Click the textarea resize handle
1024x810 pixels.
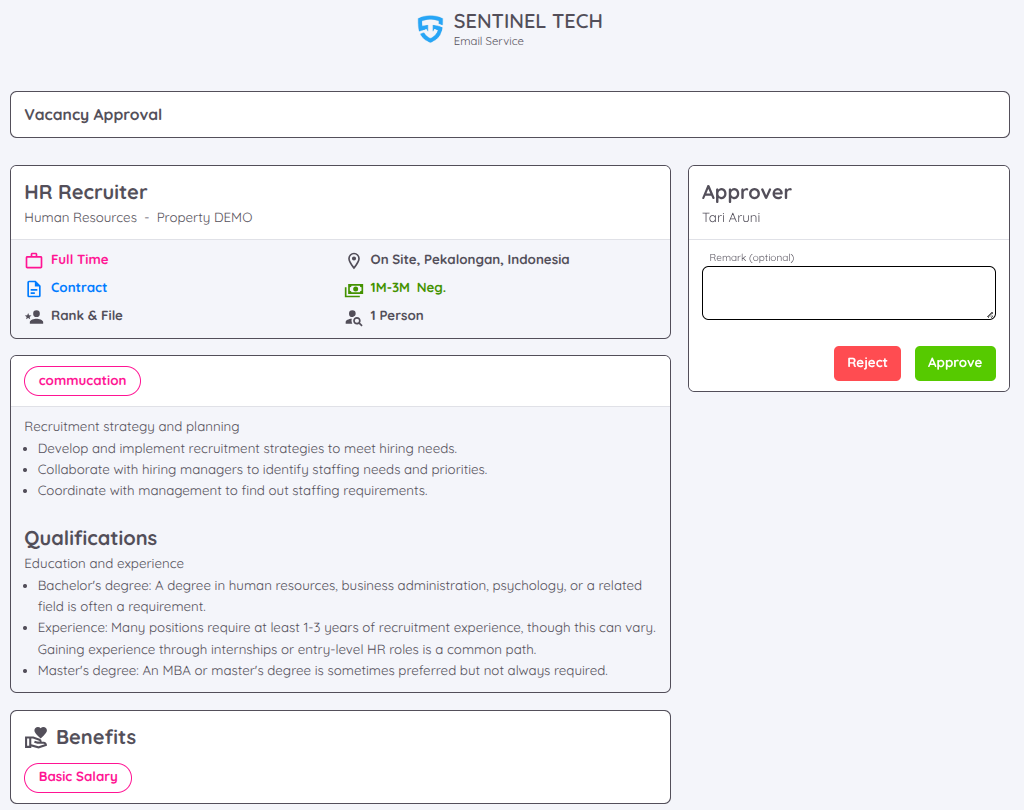[990, 315]
